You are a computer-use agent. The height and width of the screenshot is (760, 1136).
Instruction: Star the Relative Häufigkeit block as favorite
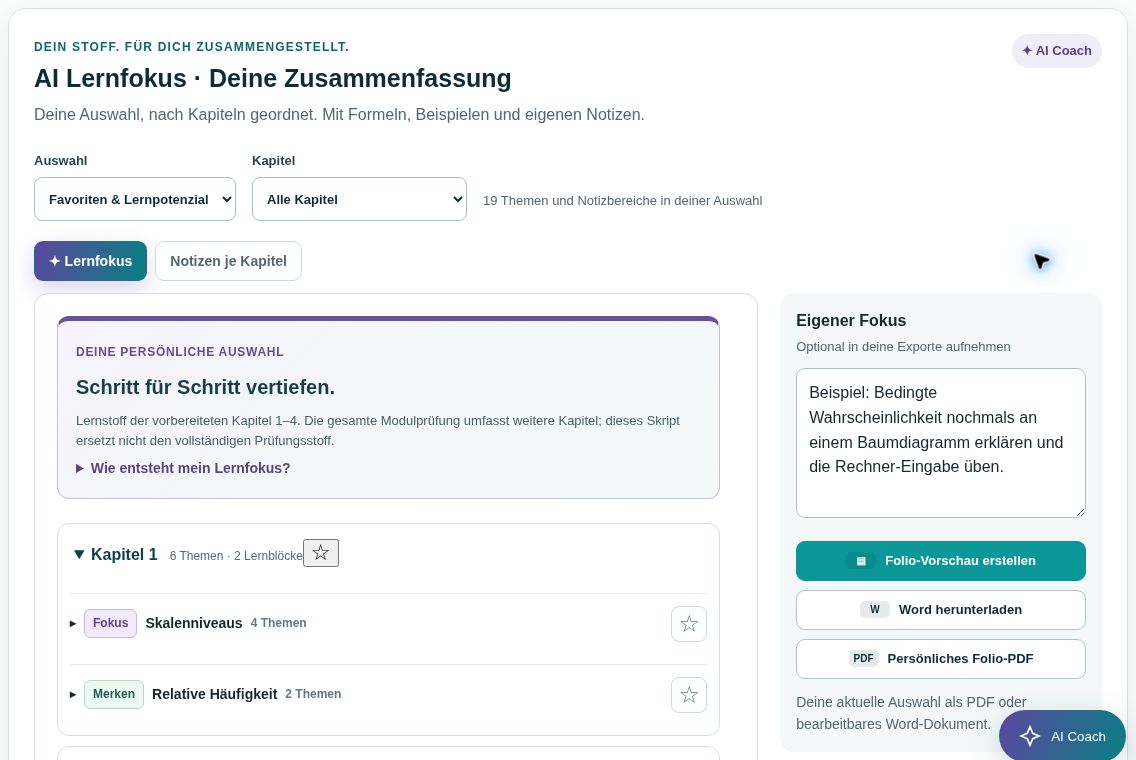[689, 695]
